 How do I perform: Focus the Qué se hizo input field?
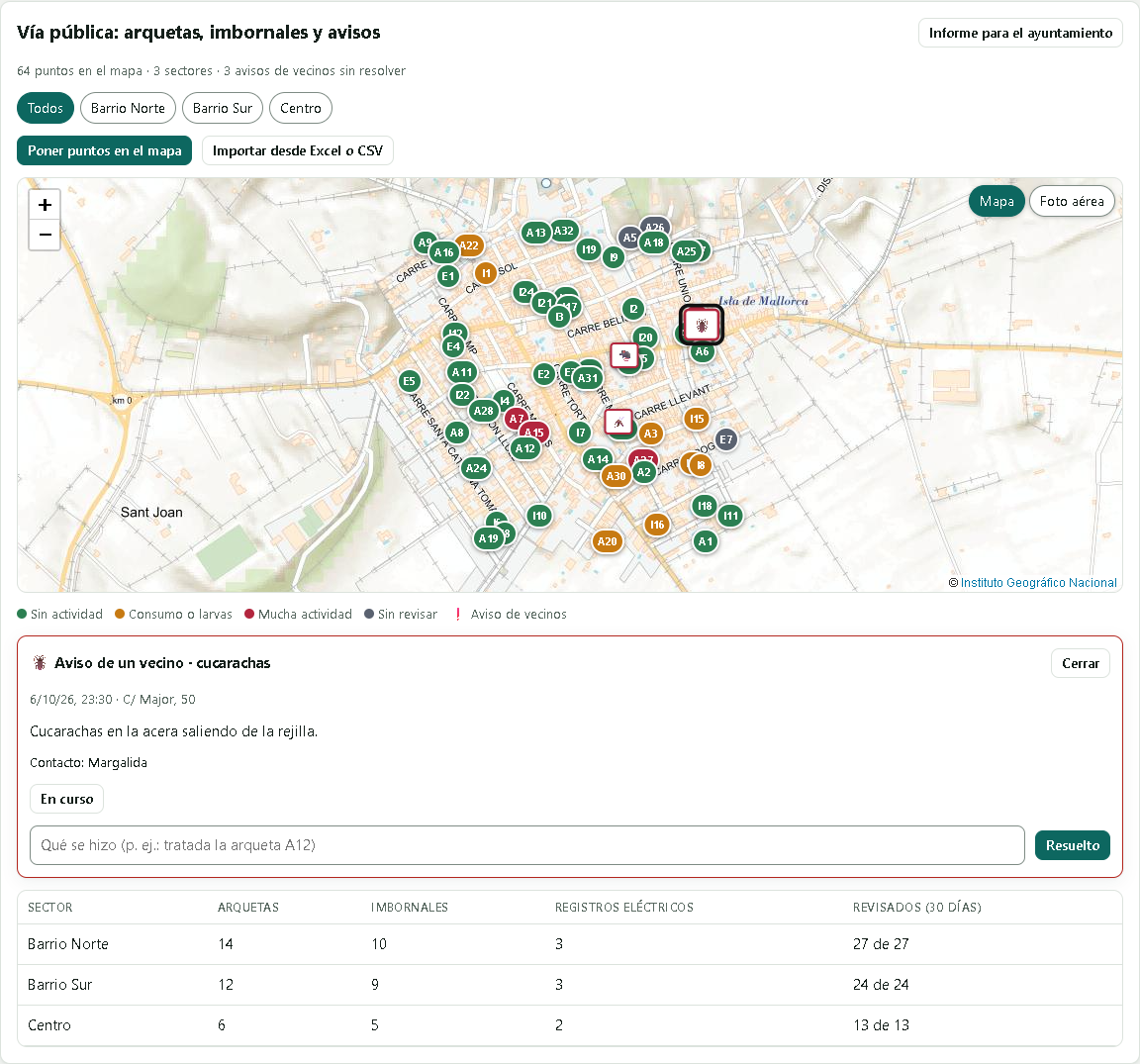pyautogui.click(x=527, y=845)
